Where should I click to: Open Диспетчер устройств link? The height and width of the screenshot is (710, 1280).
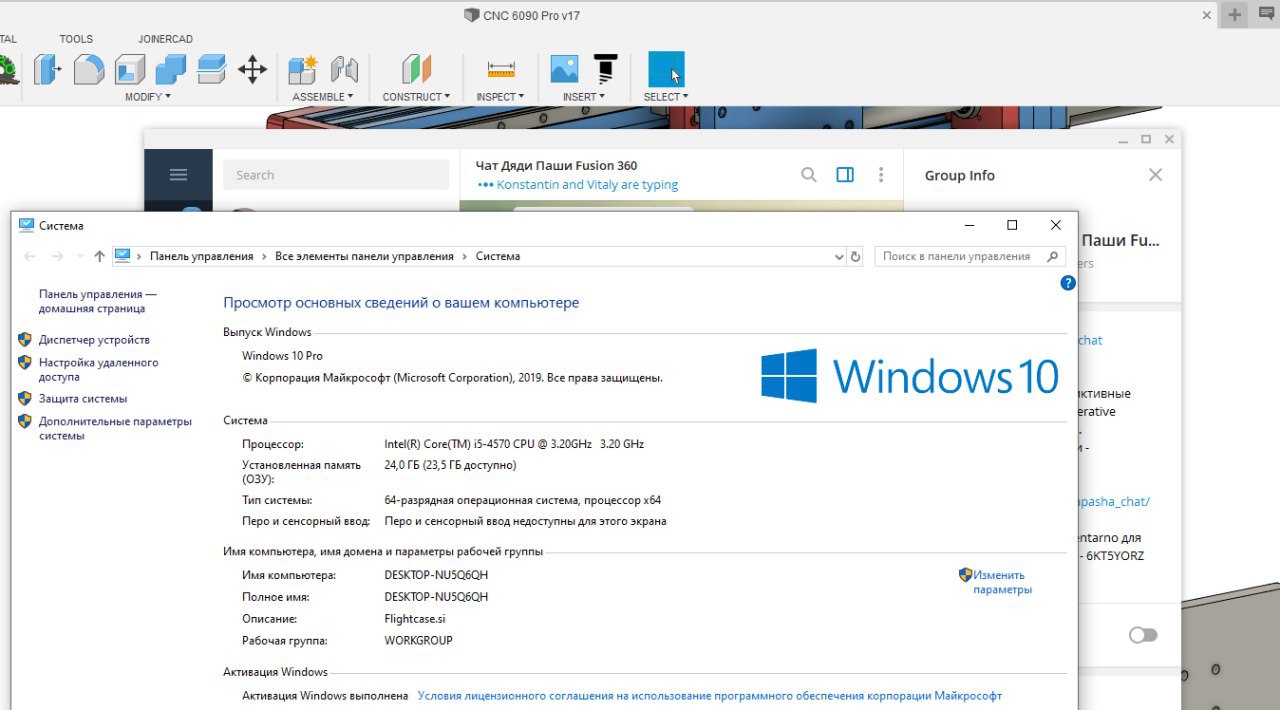point(94,340)
